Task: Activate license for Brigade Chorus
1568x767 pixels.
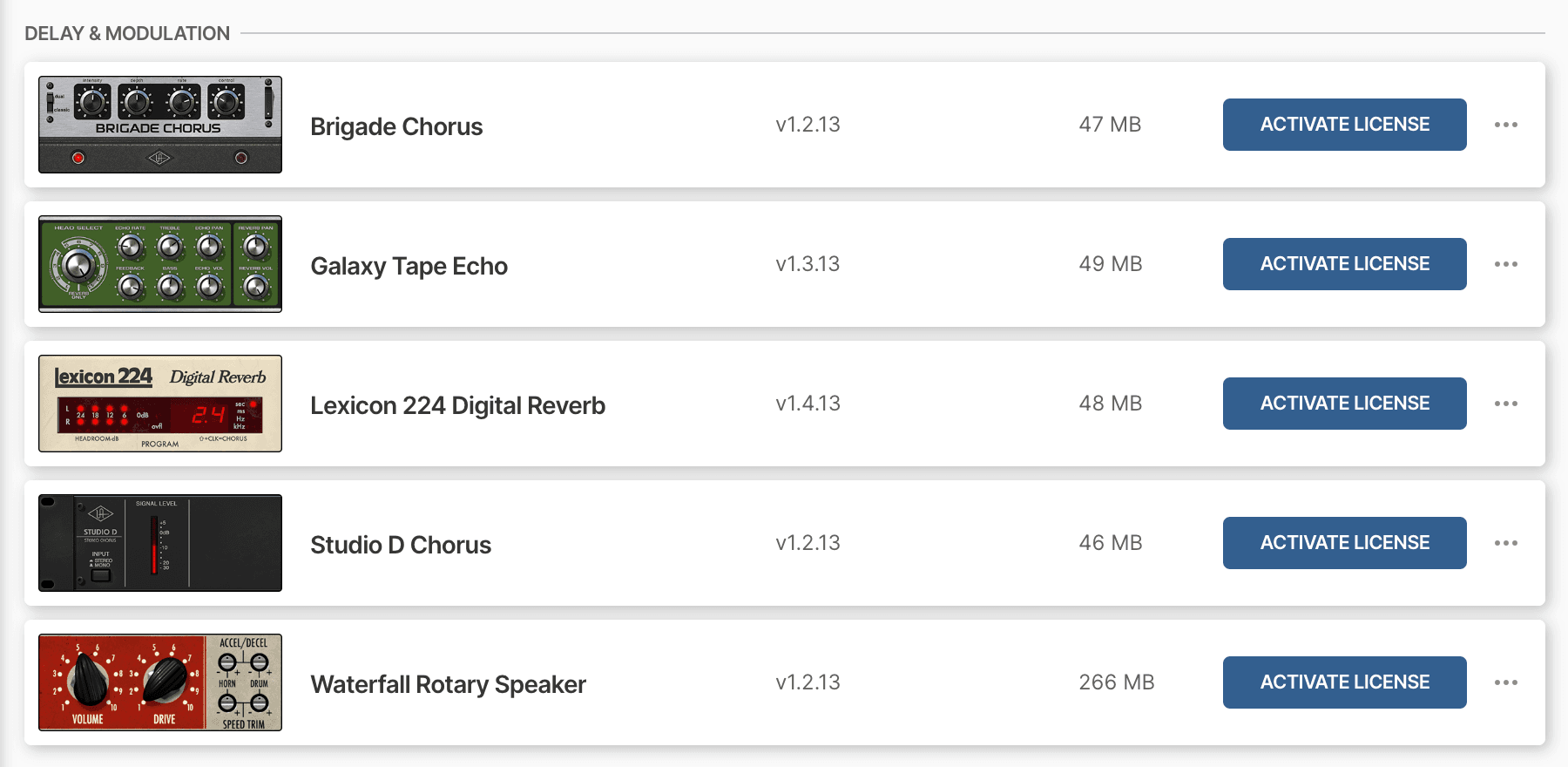Action: pyautogui.click(x=1344, y=125)
